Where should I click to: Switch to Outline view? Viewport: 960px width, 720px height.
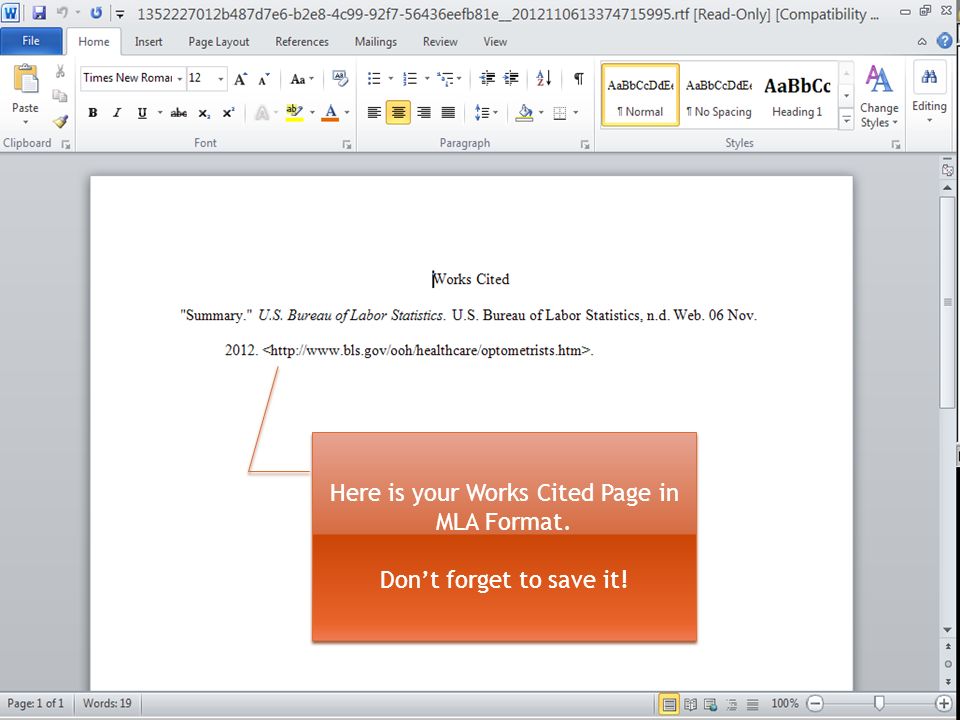(732, 704)
